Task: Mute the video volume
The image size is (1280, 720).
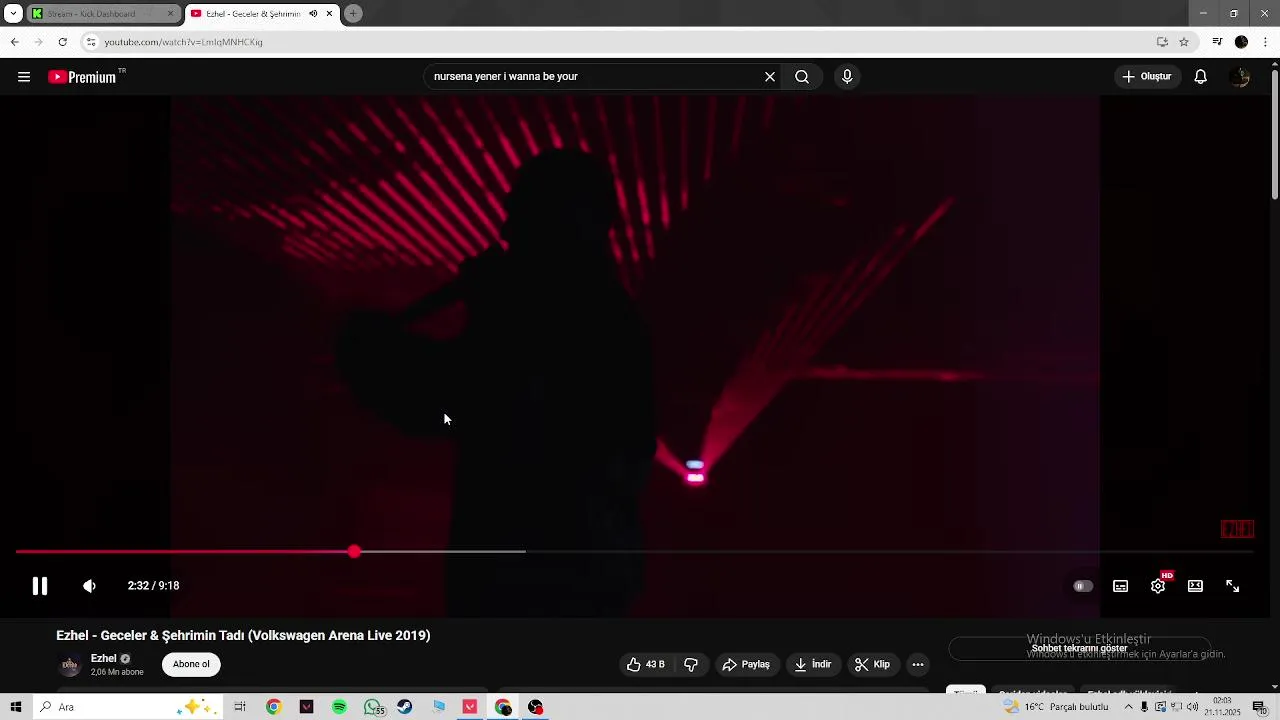Action: point(89,586)
